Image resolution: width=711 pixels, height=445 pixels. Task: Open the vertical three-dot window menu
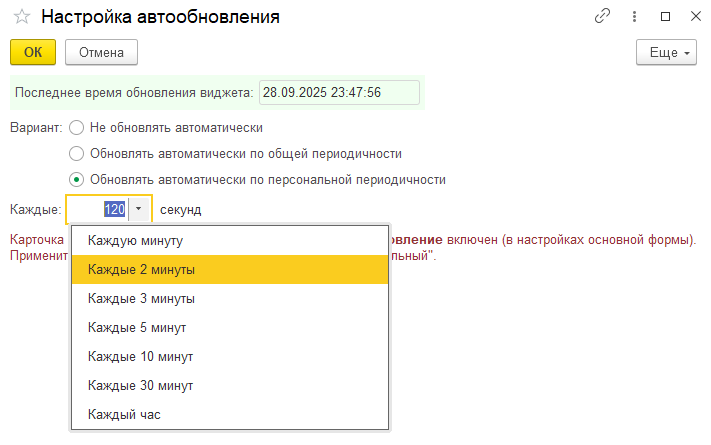tap(634, 17)
